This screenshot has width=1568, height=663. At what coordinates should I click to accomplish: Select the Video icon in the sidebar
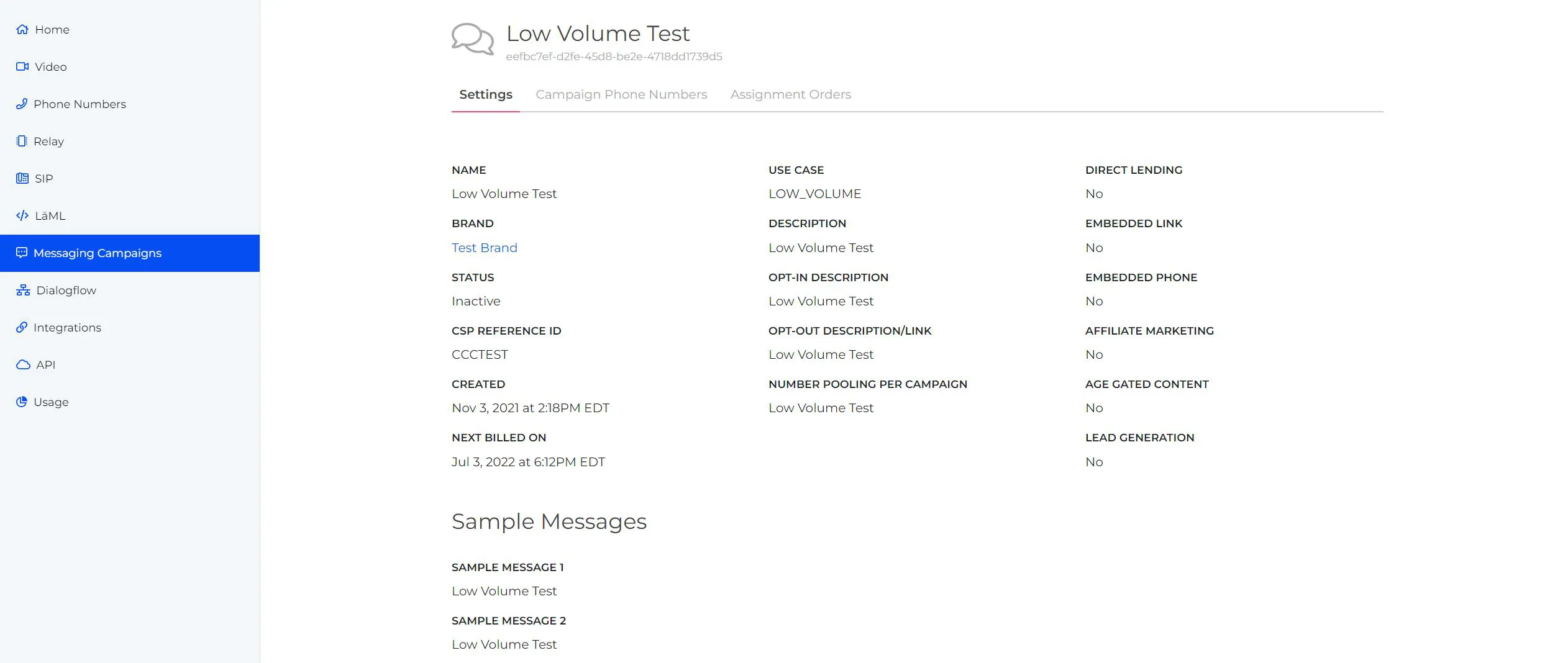[x=22, y=66]
